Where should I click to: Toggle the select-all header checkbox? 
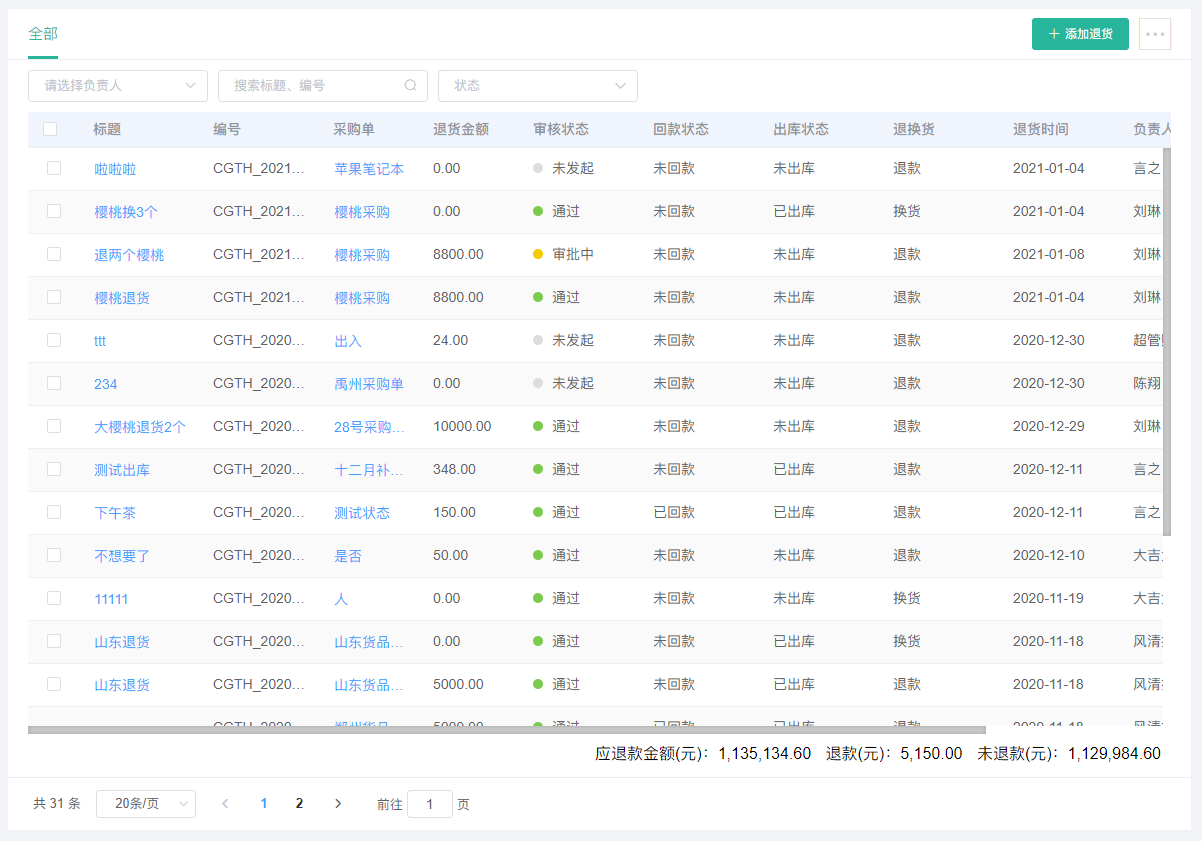tap(50, 129)
